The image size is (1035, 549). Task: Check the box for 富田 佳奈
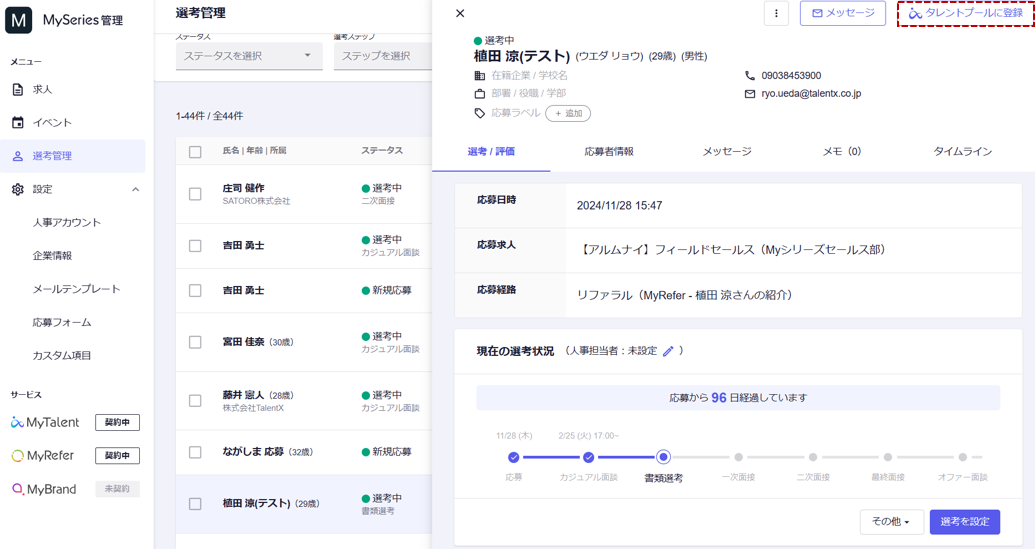point(195,342)
